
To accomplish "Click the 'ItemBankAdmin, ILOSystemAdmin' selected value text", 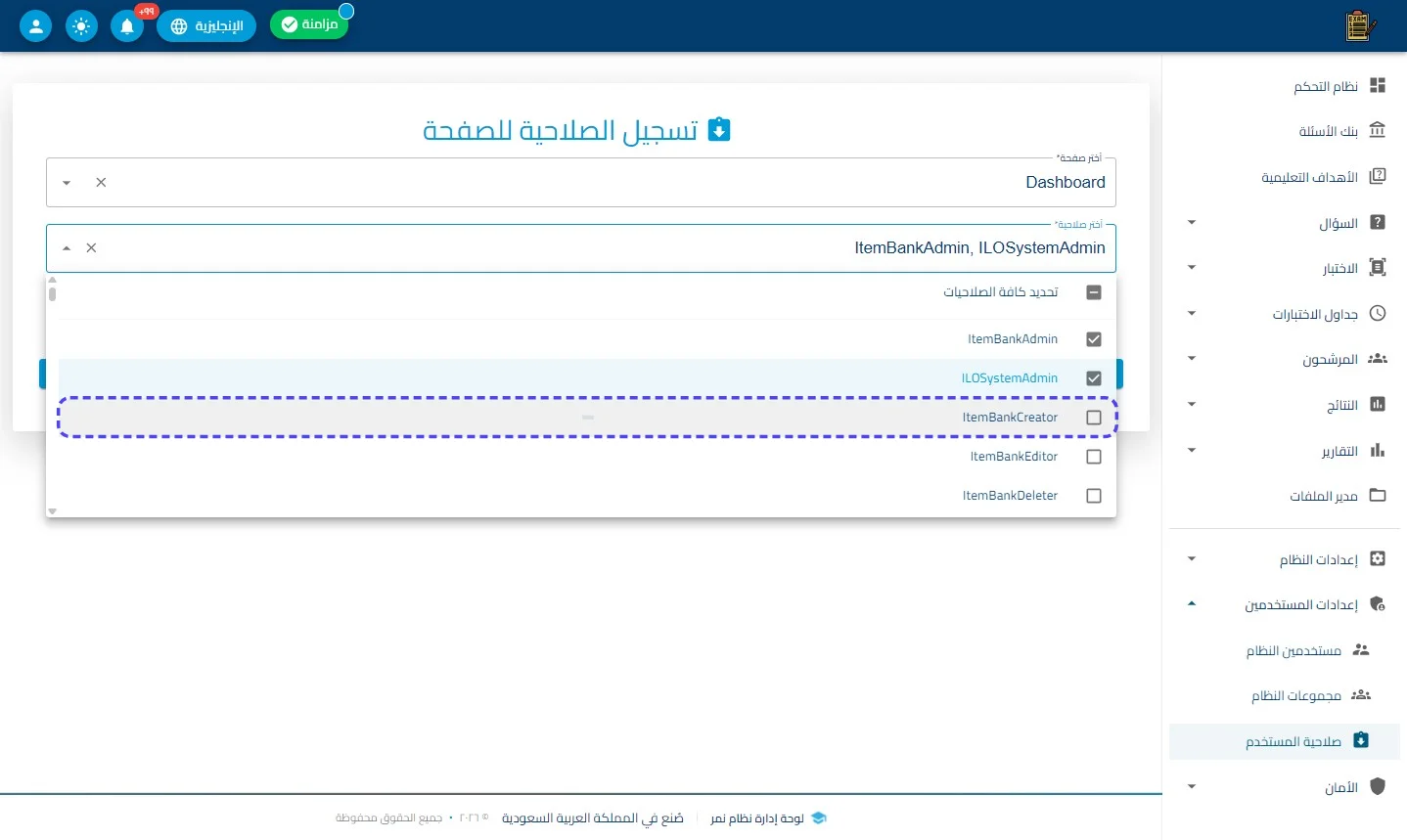I will click(979, 248).
